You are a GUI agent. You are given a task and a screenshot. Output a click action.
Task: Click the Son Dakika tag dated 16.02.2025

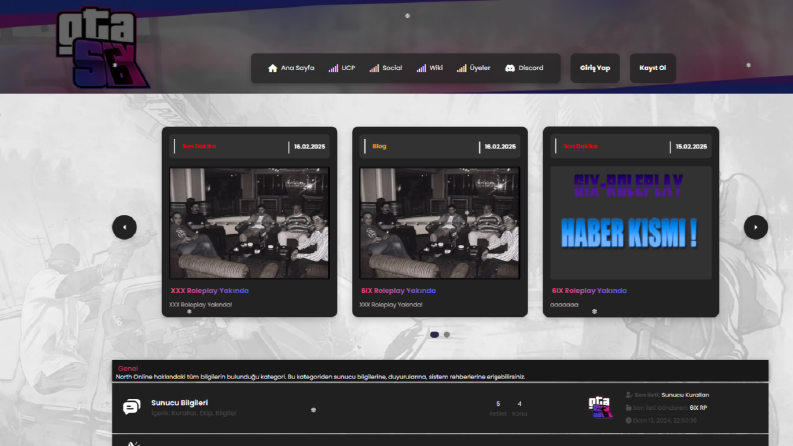(x=199, y=146)
